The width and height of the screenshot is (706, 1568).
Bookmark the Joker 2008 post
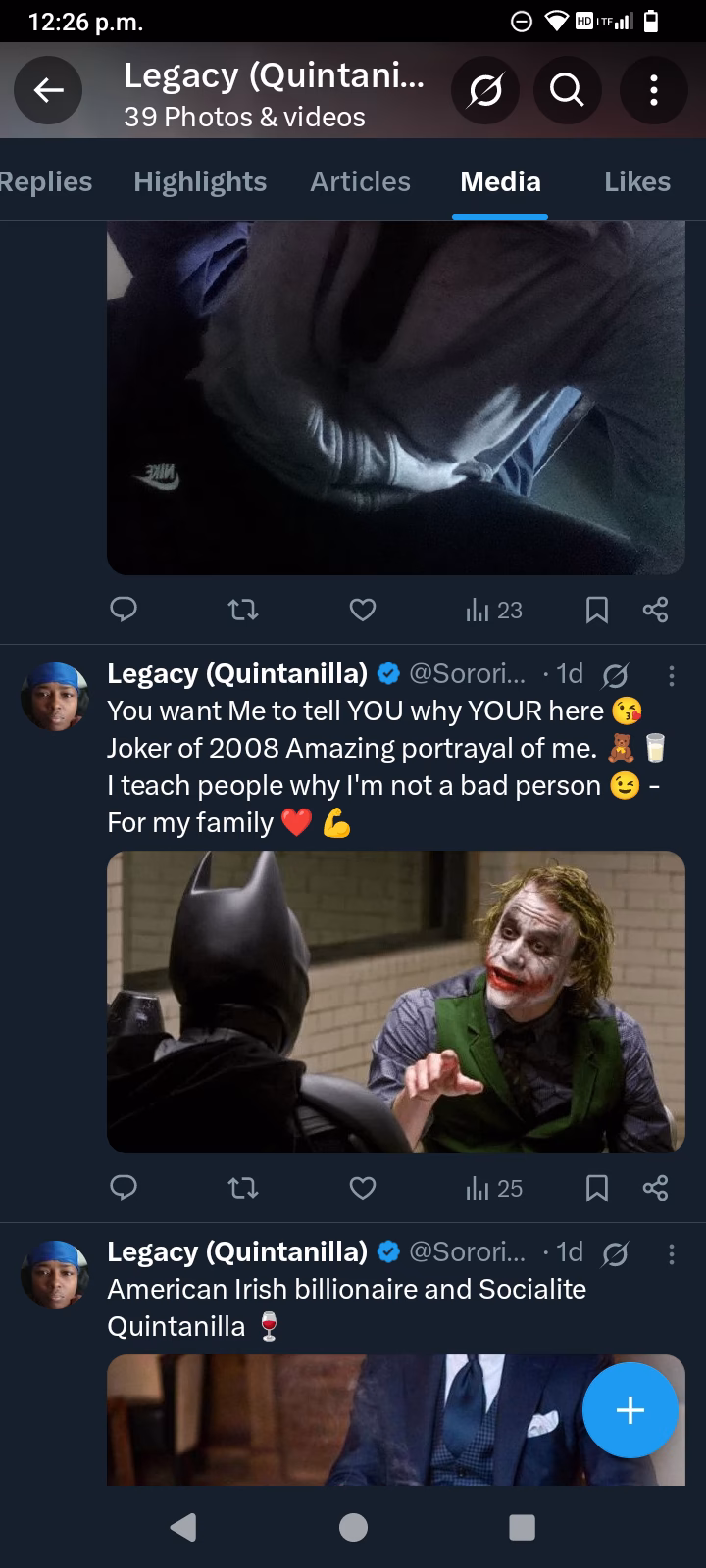596,1188
